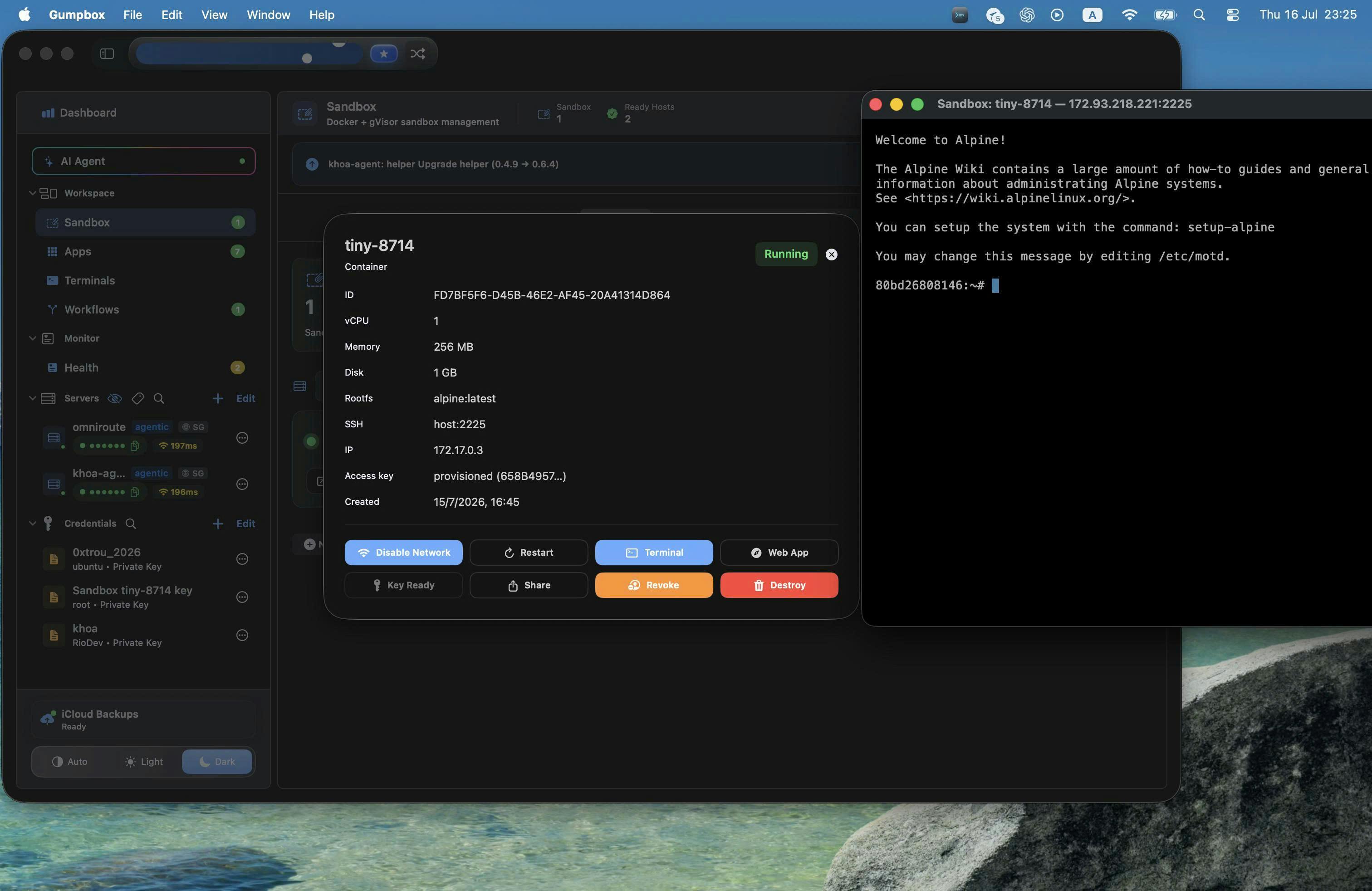Click the battery status icon
The width and height of the screenshot is (1372, 891).
click(1165, 15)
